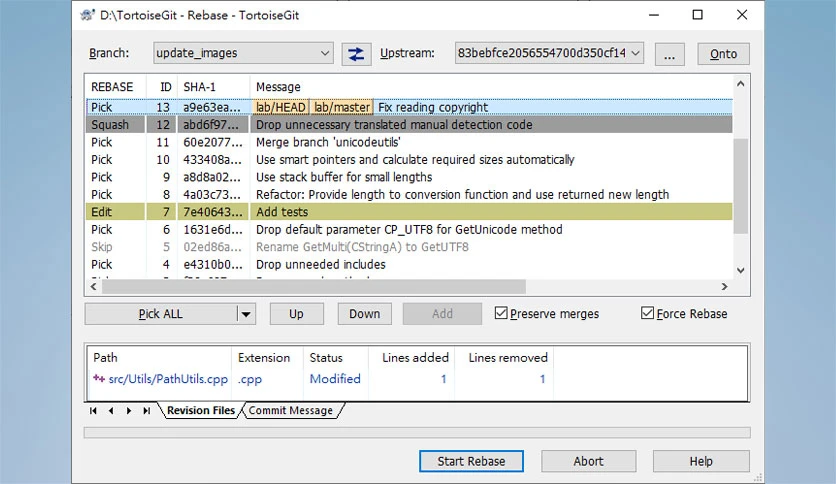Click the lab/HEAD ref label
The width and height of the screenshot is (836, 484).
click(x=280, y=107)
